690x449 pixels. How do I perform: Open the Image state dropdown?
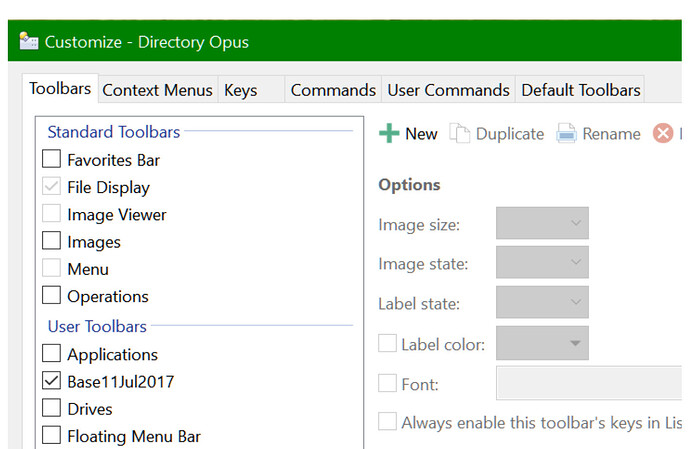(542, 262)
